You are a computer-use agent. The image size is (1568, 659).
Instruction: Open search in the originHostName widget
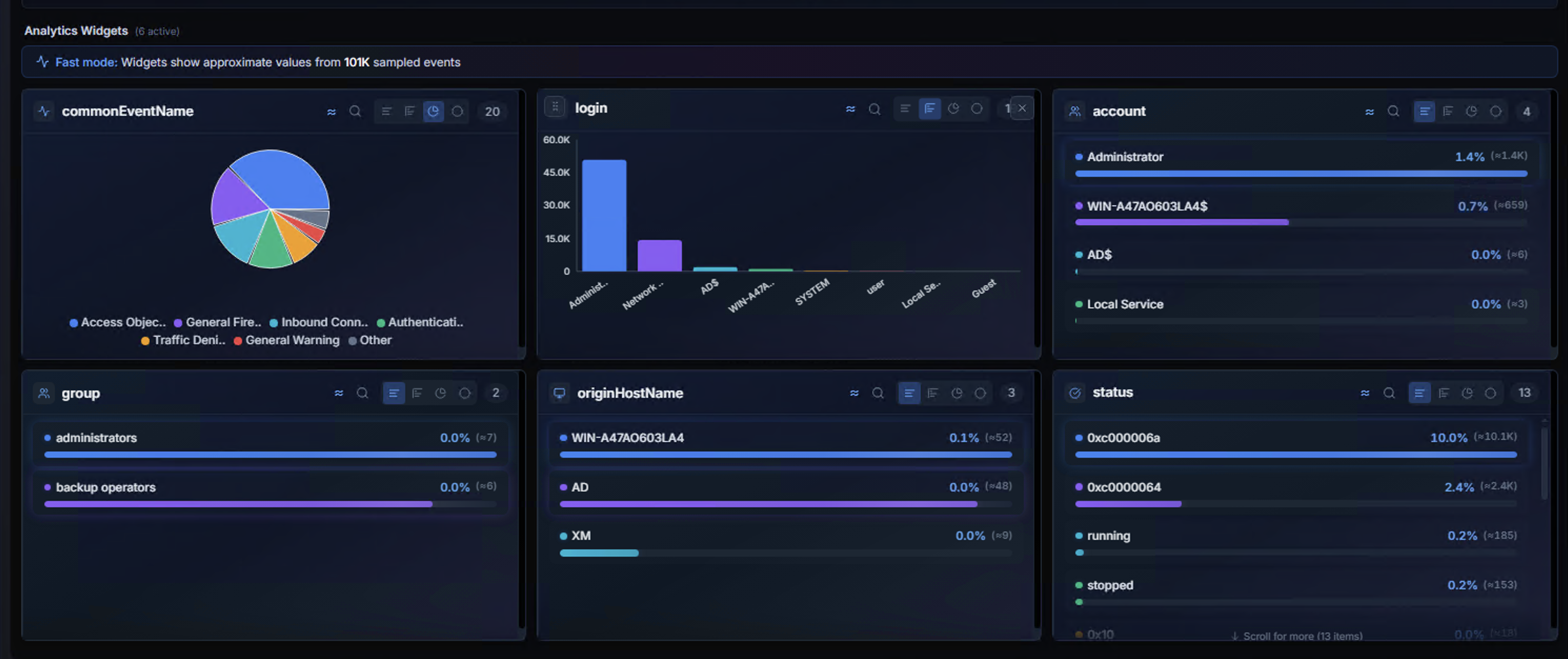click(878, 393)
